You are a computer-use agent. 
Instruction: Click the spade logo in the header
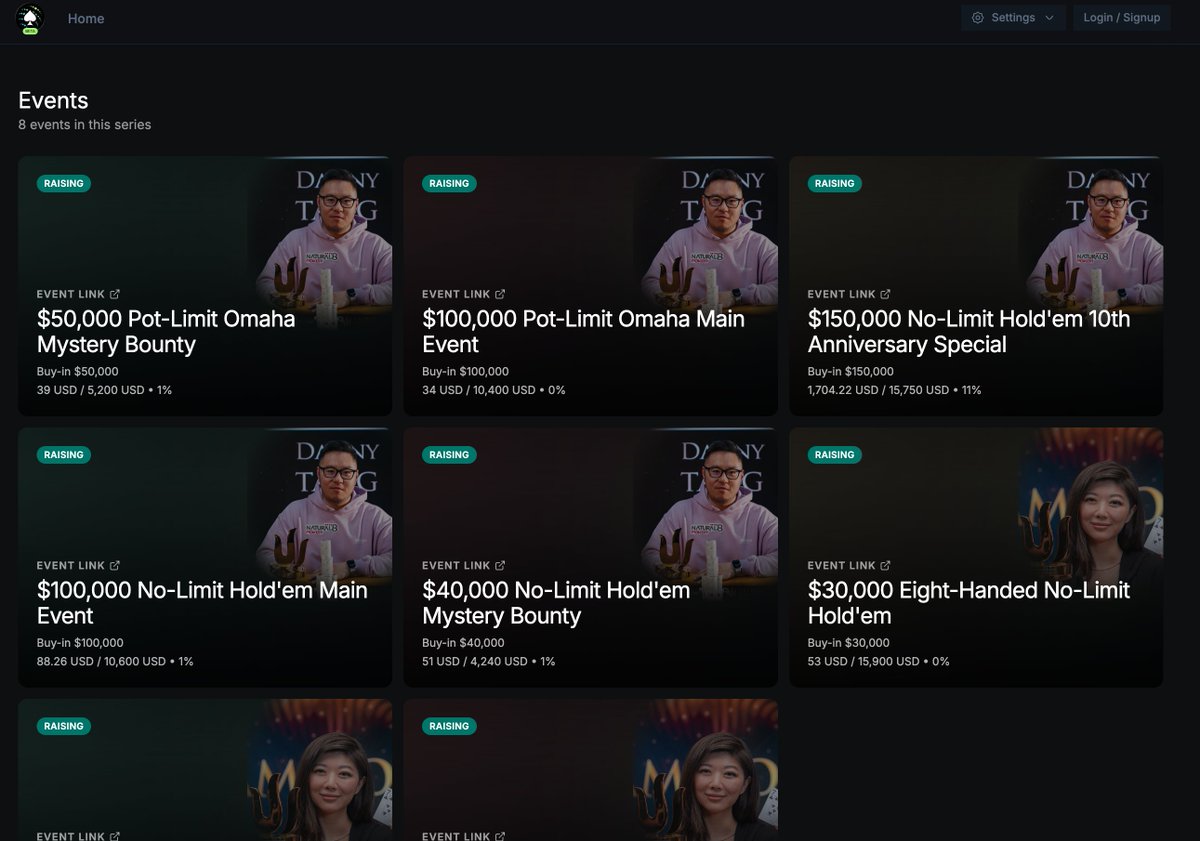[x=31, y=20]
